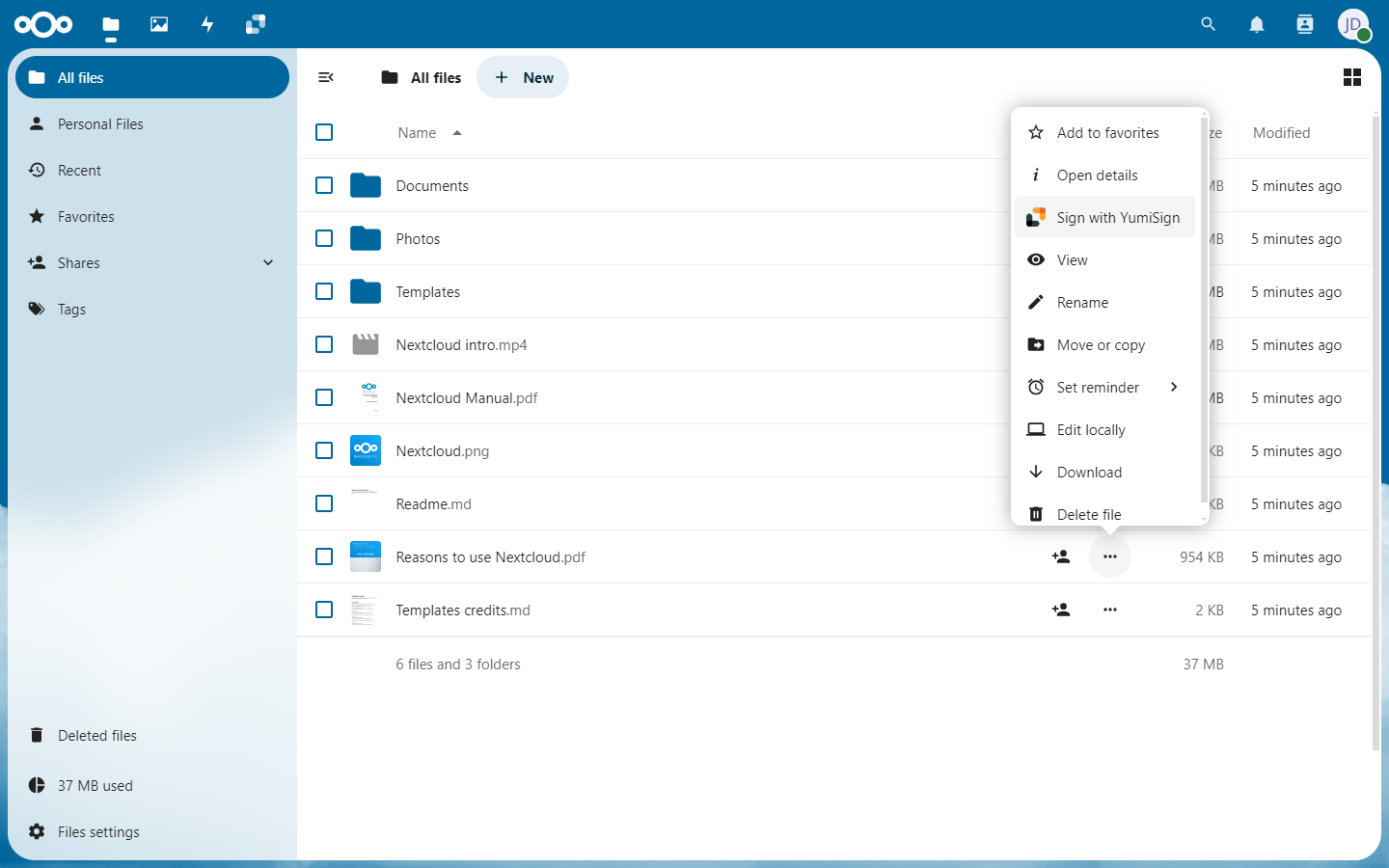Open the YumiSign app icon in top bar
This screenshot has width=1389, height=868.
coord(256,24)
